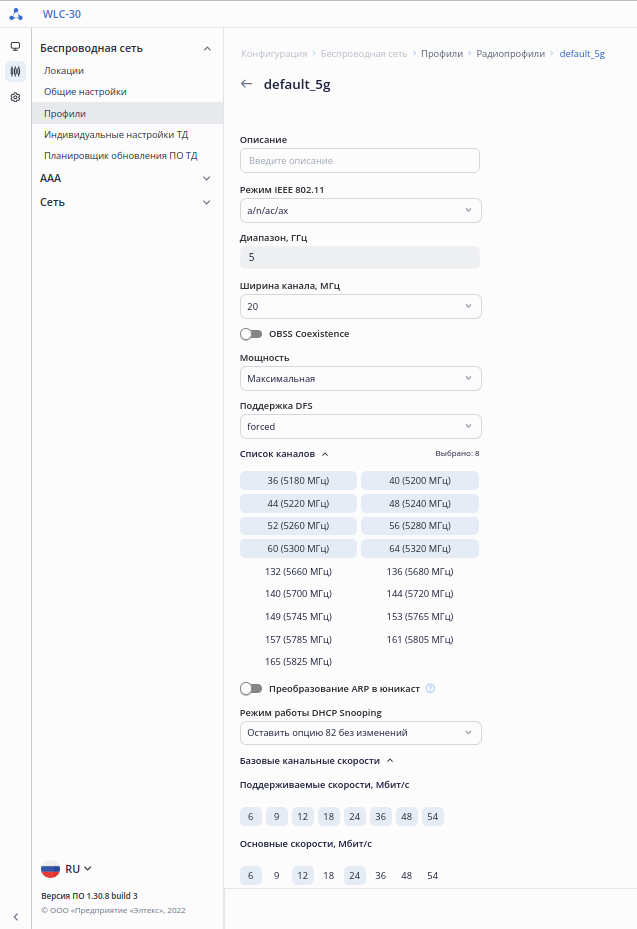Select channel 149 (5745 МГц)
This screenshot has height=929, width=637.
pyautogui.click(x=298, y=617)
